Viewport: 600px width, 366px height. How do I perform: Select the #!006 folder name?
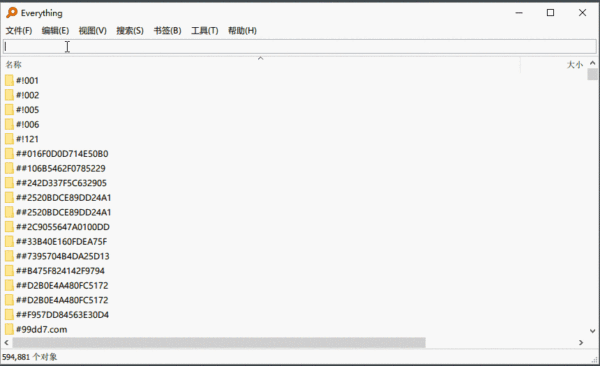click(28, 124)
